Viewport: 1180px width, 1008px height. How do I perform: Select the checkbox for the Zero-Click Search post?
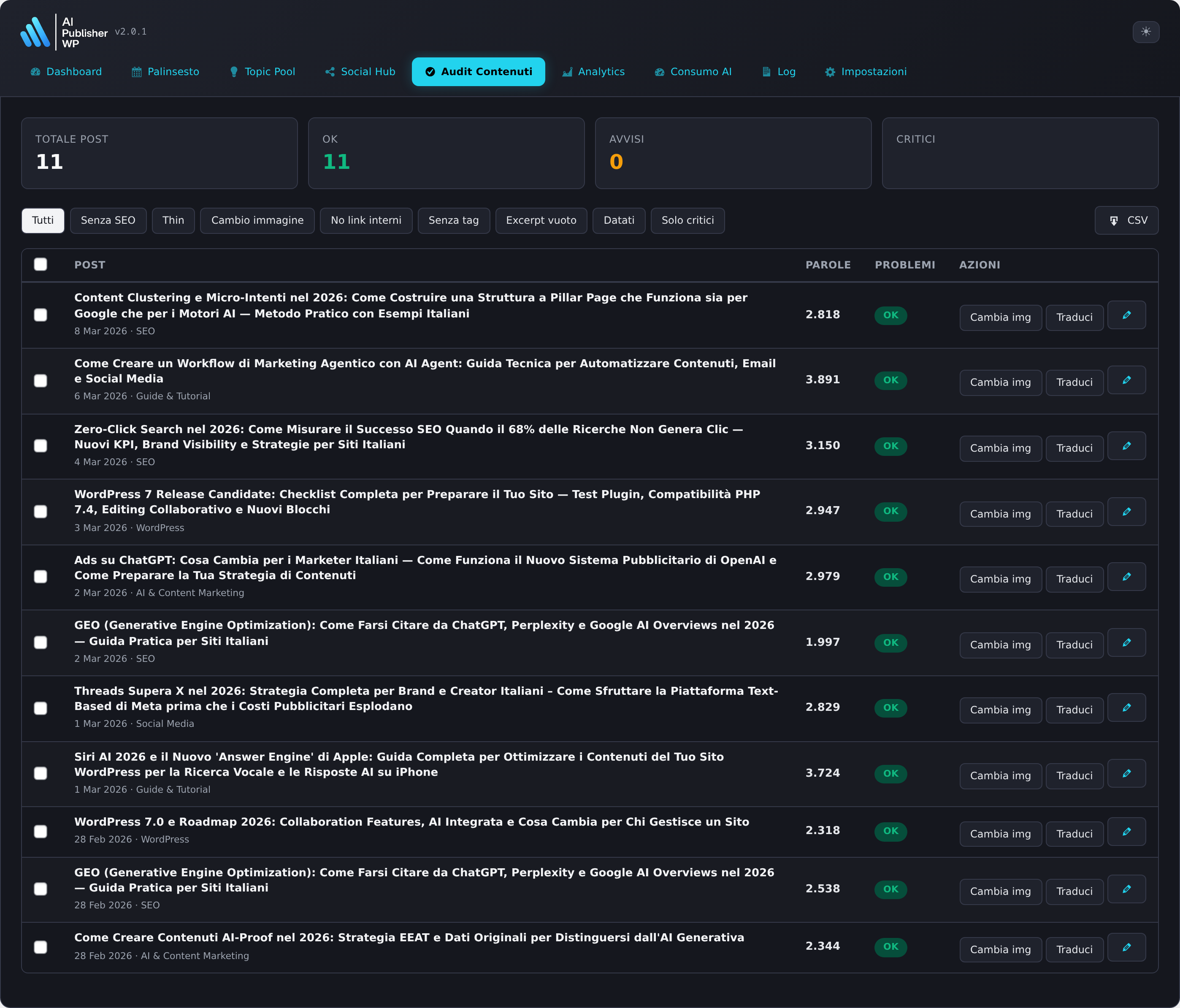click(x=41, y=446)
